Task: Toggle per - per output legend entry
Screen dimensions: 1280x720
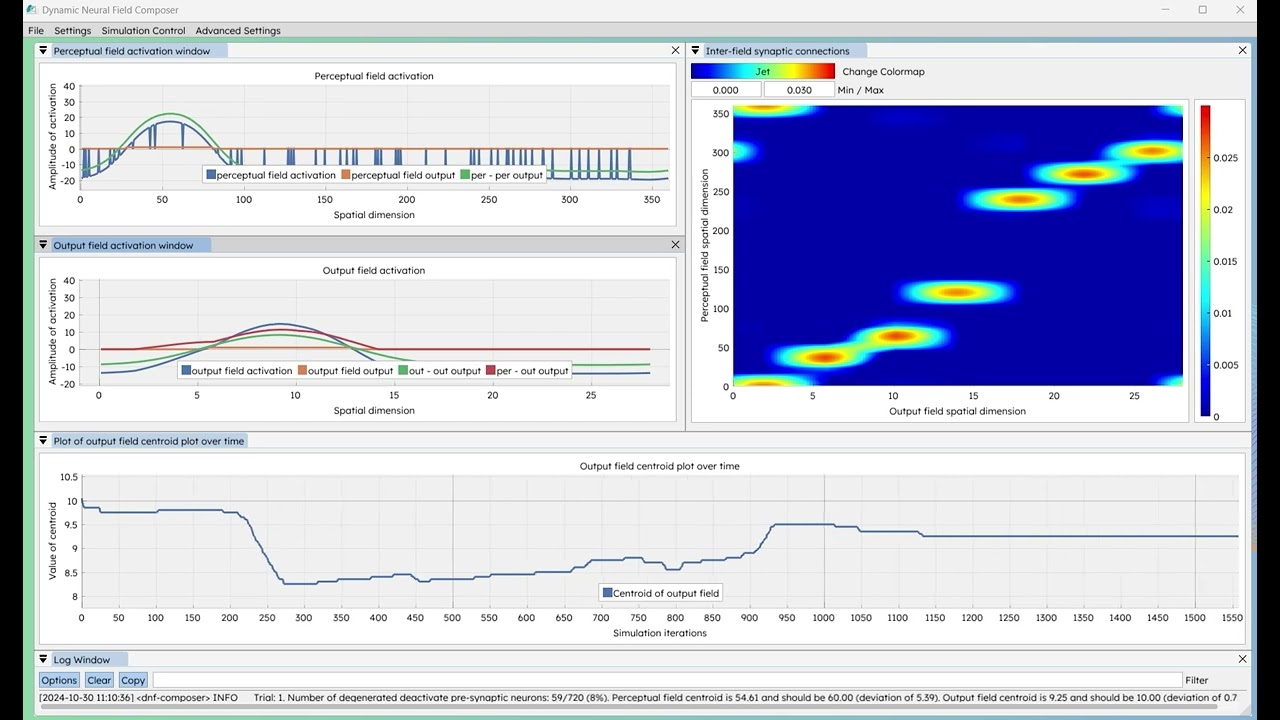Action: tap(501, 175)
